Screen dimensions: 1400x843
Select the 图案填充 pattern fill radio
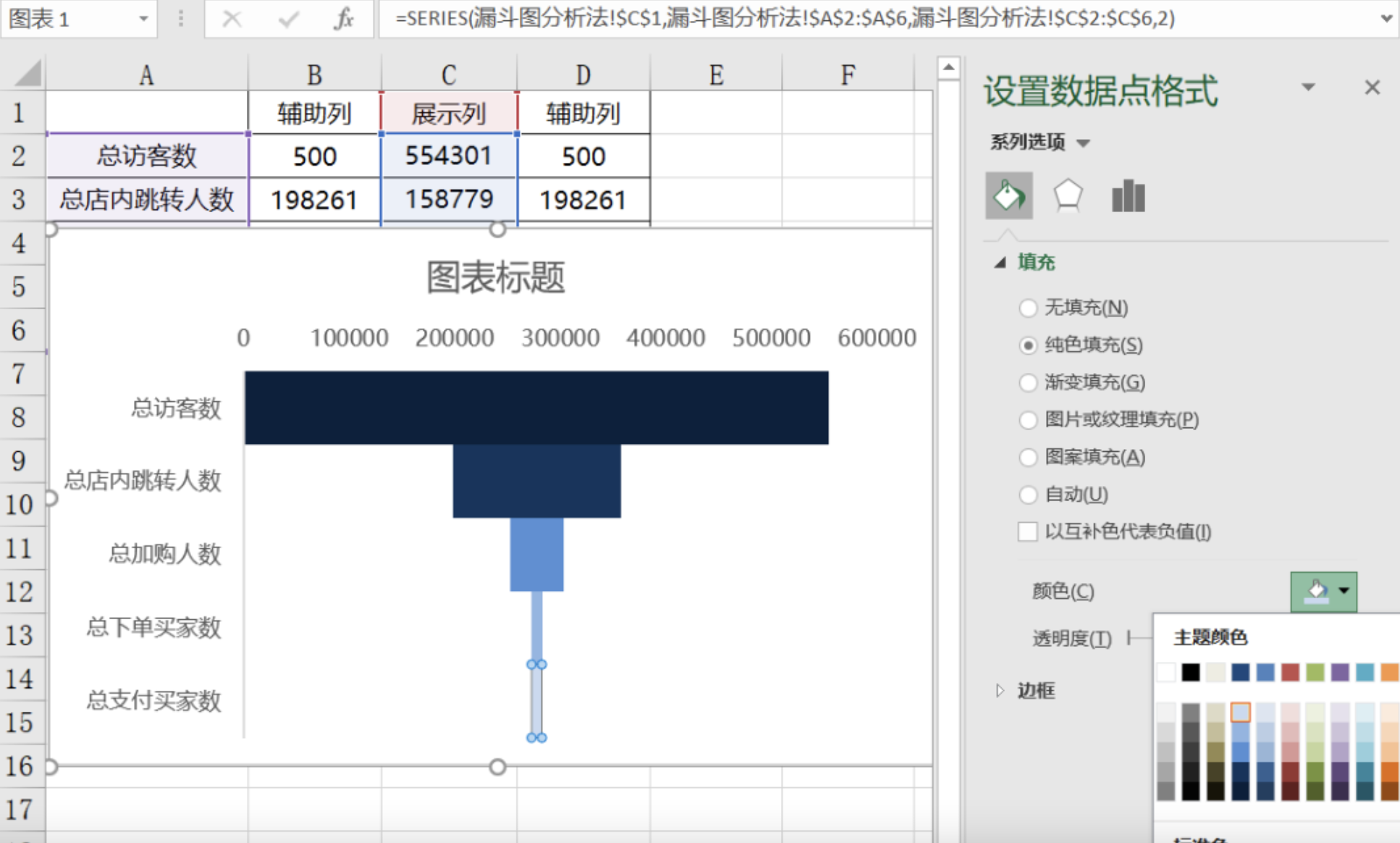[x=1028, y=457]
